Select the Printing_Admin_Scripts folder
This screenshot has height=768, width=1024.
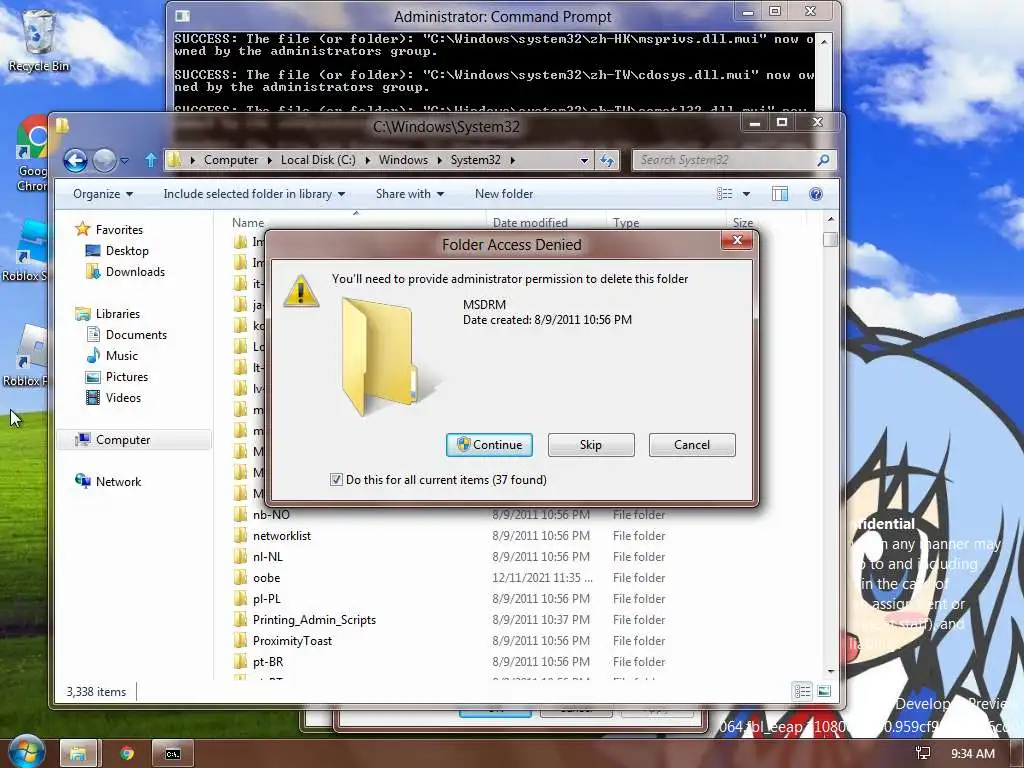[x=313, y=620]
